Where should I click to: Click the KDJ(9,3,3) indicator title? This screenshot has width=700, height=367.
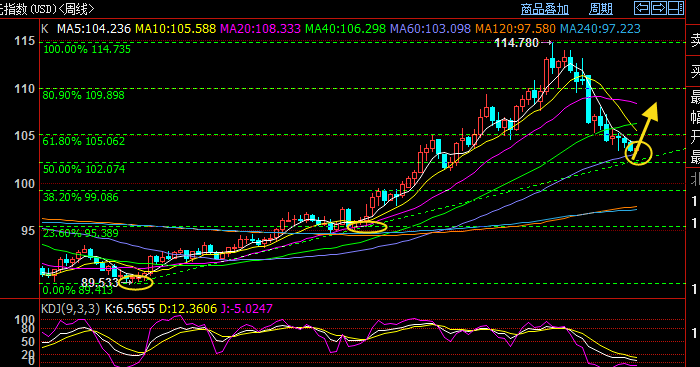pos(71,309)
